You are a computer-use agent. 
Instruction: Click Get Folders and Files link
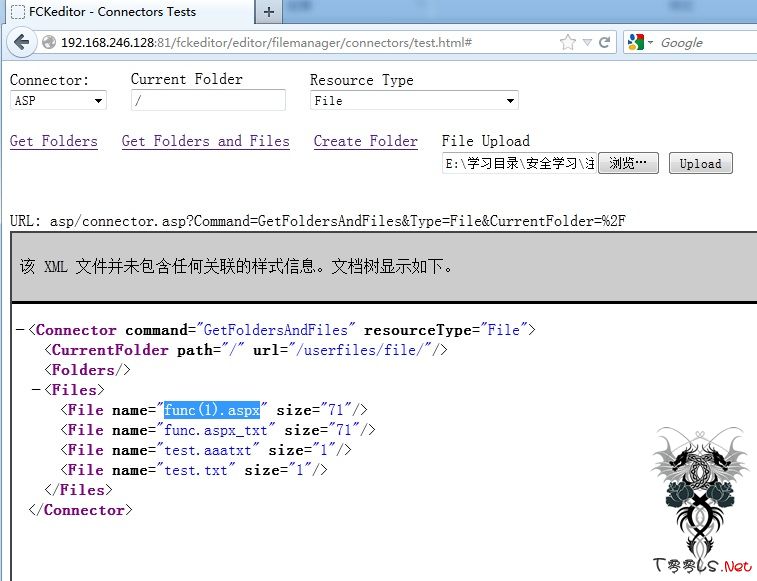click(206, 141)
